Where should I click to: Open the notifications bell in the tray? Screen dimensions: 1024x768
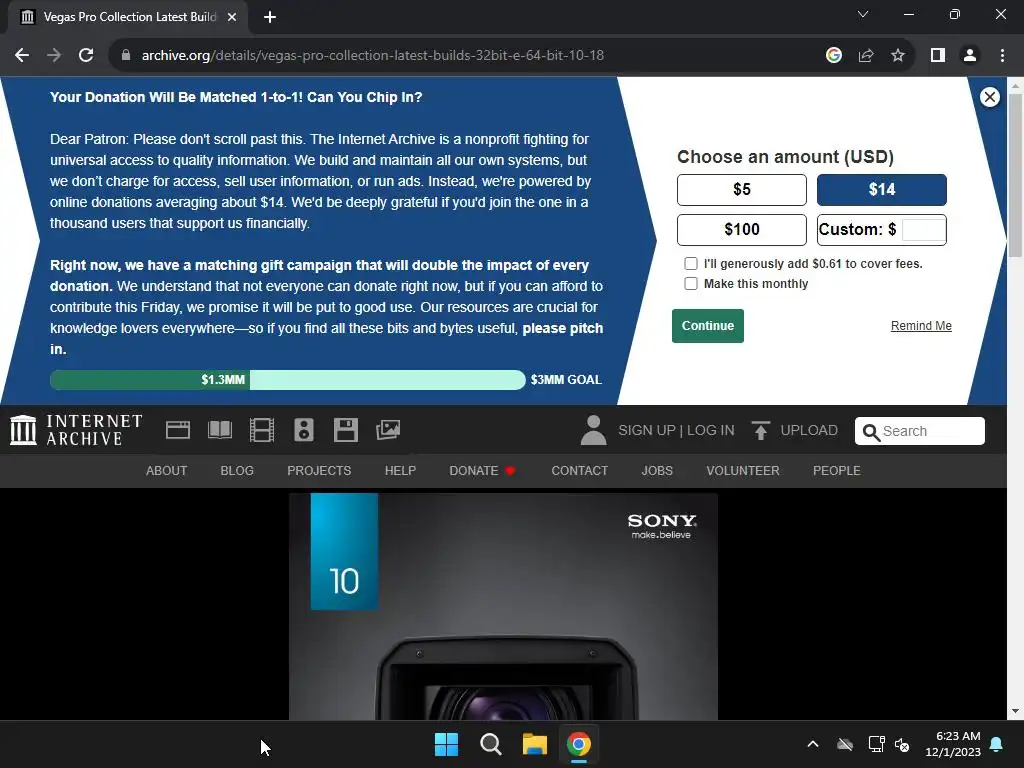(997, 744)
